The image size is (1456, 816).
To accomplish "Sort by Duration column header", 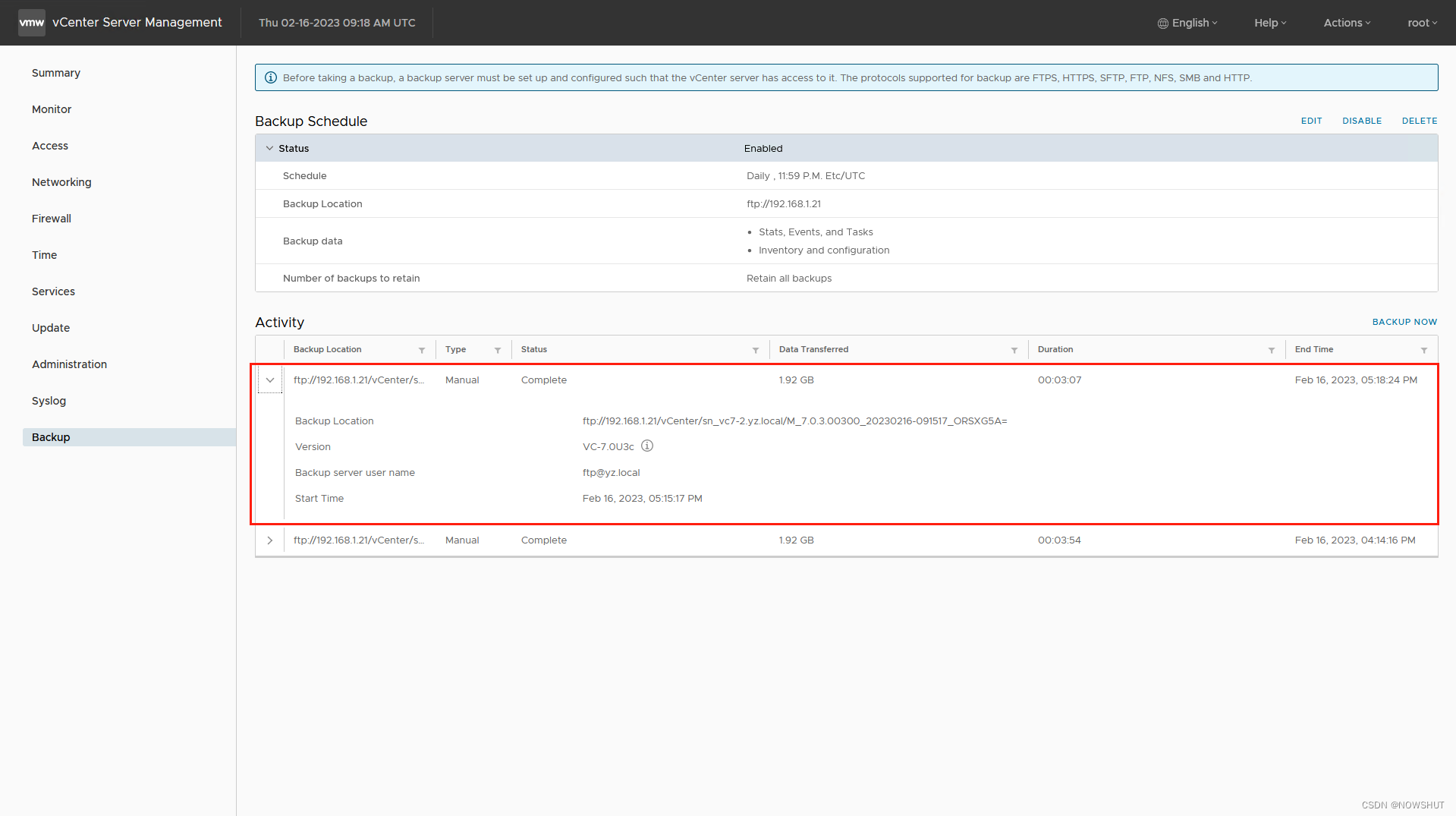I will point(1055,349).
